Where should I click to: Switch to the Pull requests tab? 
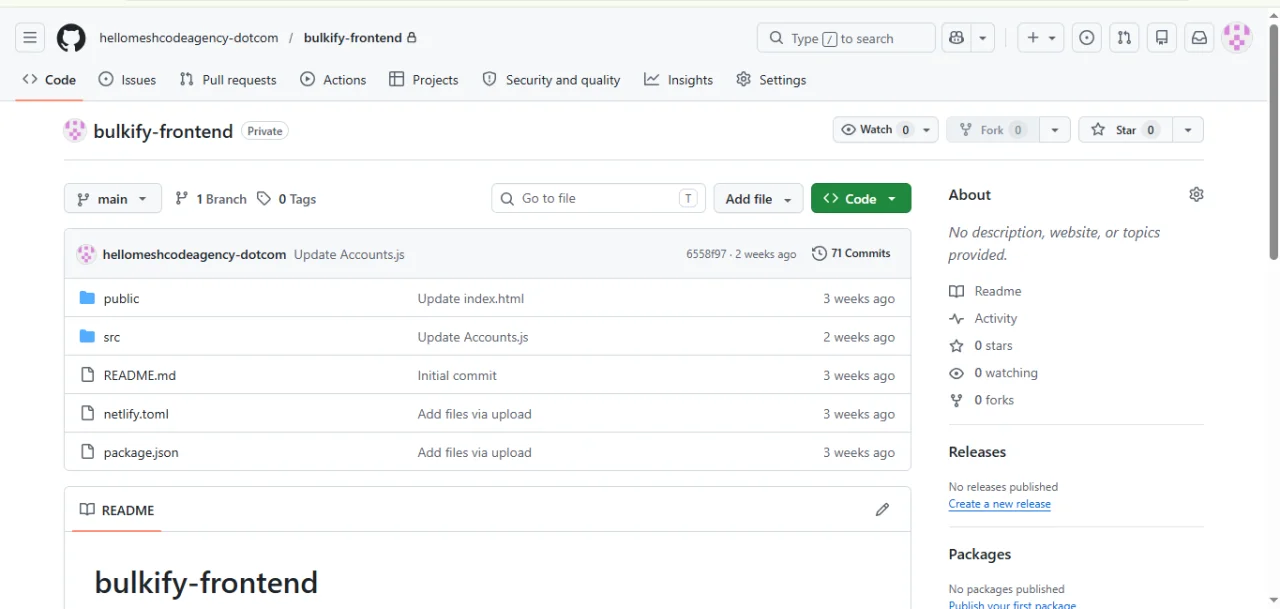(x=228, y=80)
